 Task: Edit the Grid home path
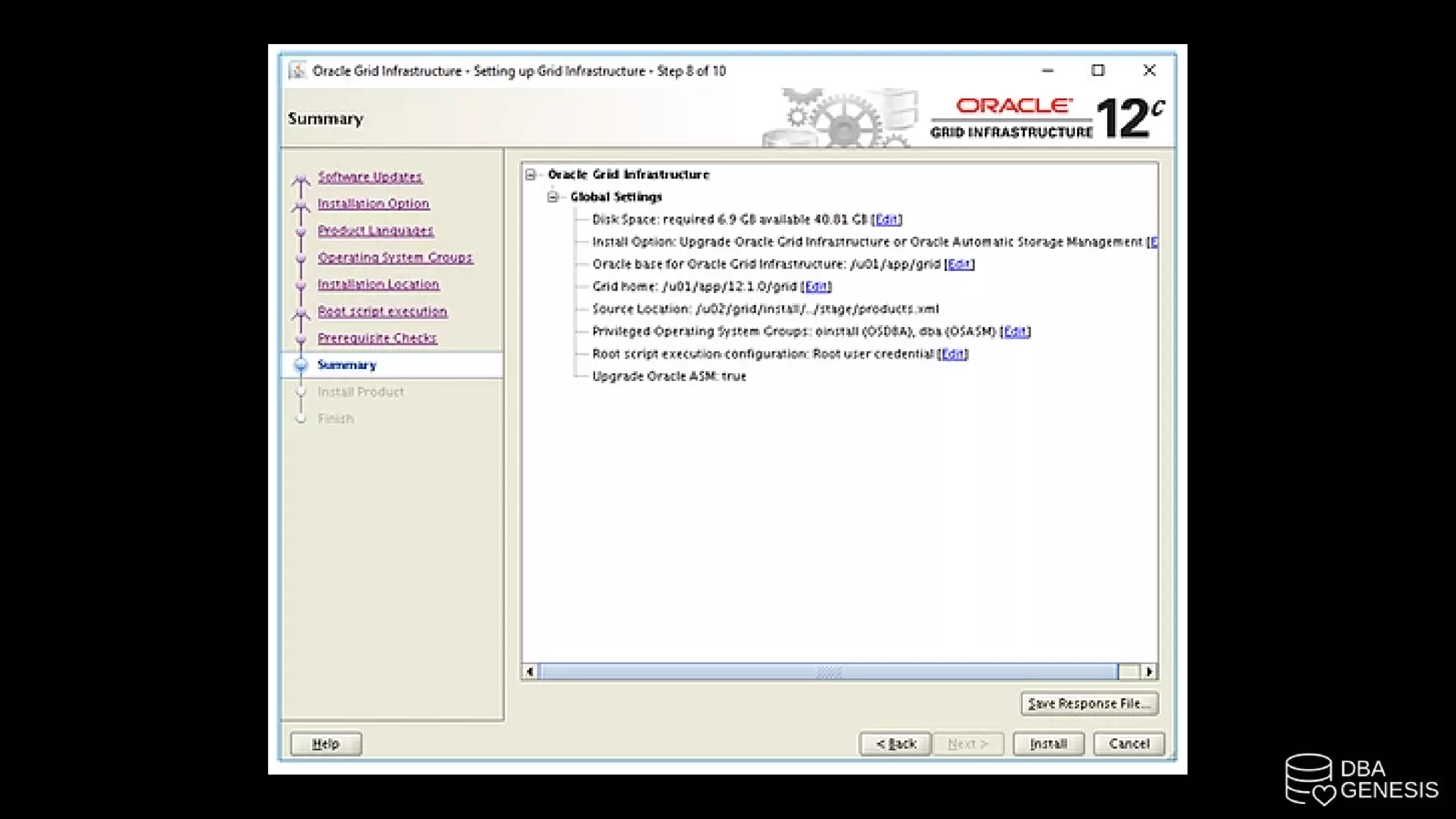tap(816, 286)
